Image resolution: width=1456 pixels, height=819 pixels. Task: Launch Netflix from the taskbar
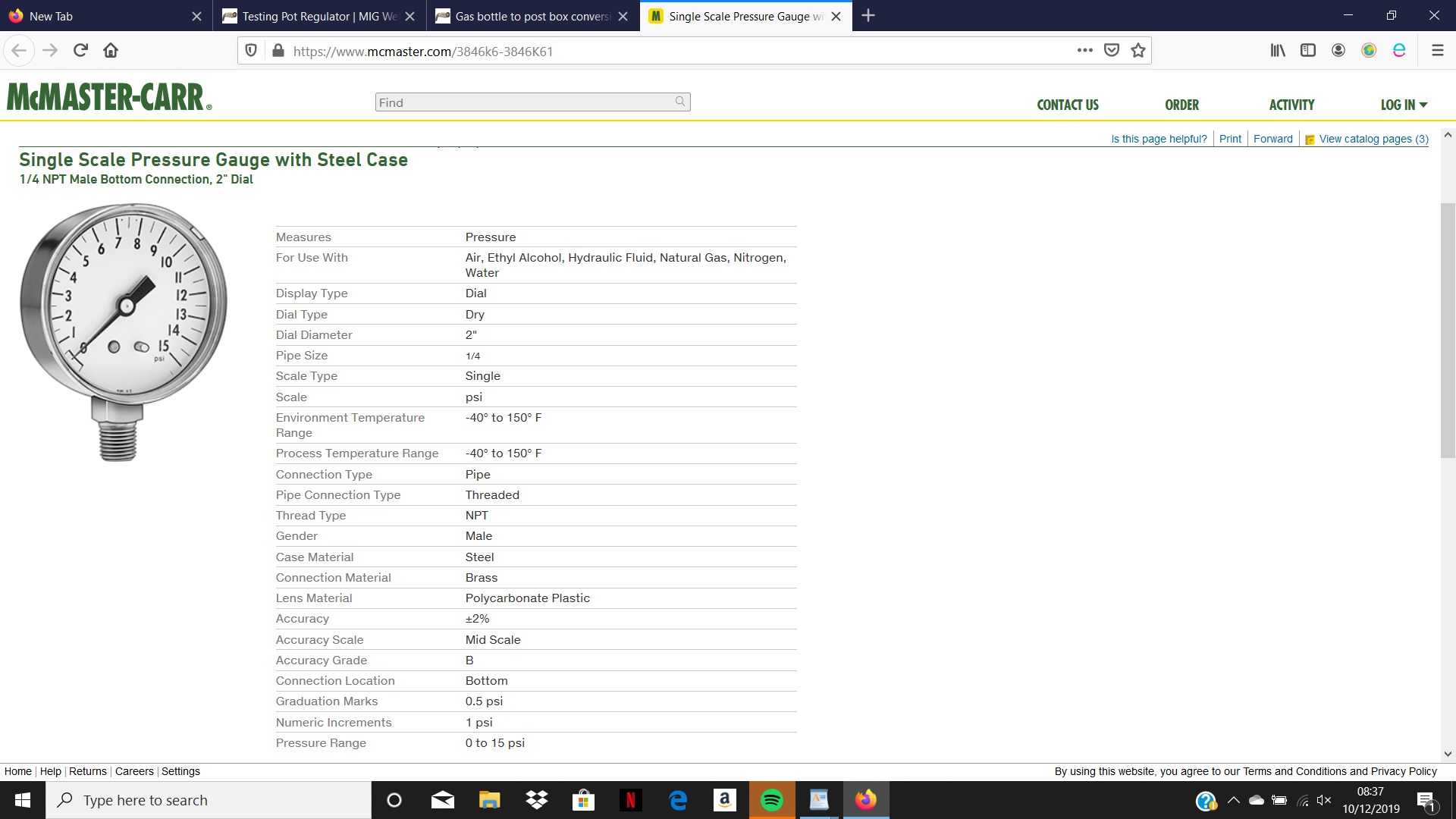point(631,800)
